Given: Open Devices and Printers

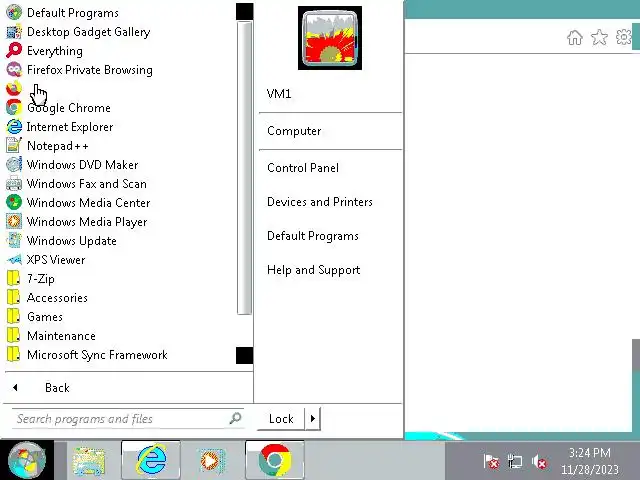Looking at the screenshot, I should (320, 202).
